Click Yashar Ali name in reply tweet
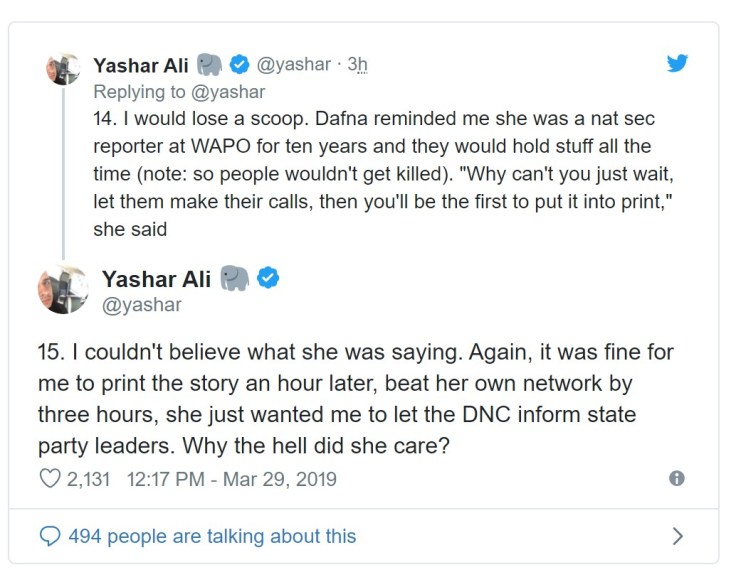This screenshot has width=736, height=577. pos(140,65)
